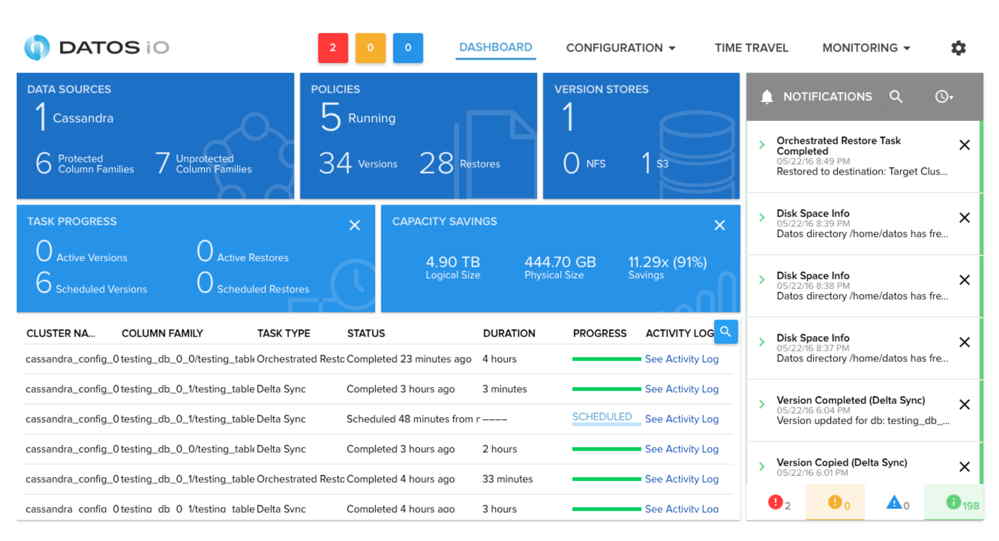Open the Policies Running card
This screenshot has height=541, width=999.
click(419, 136)
